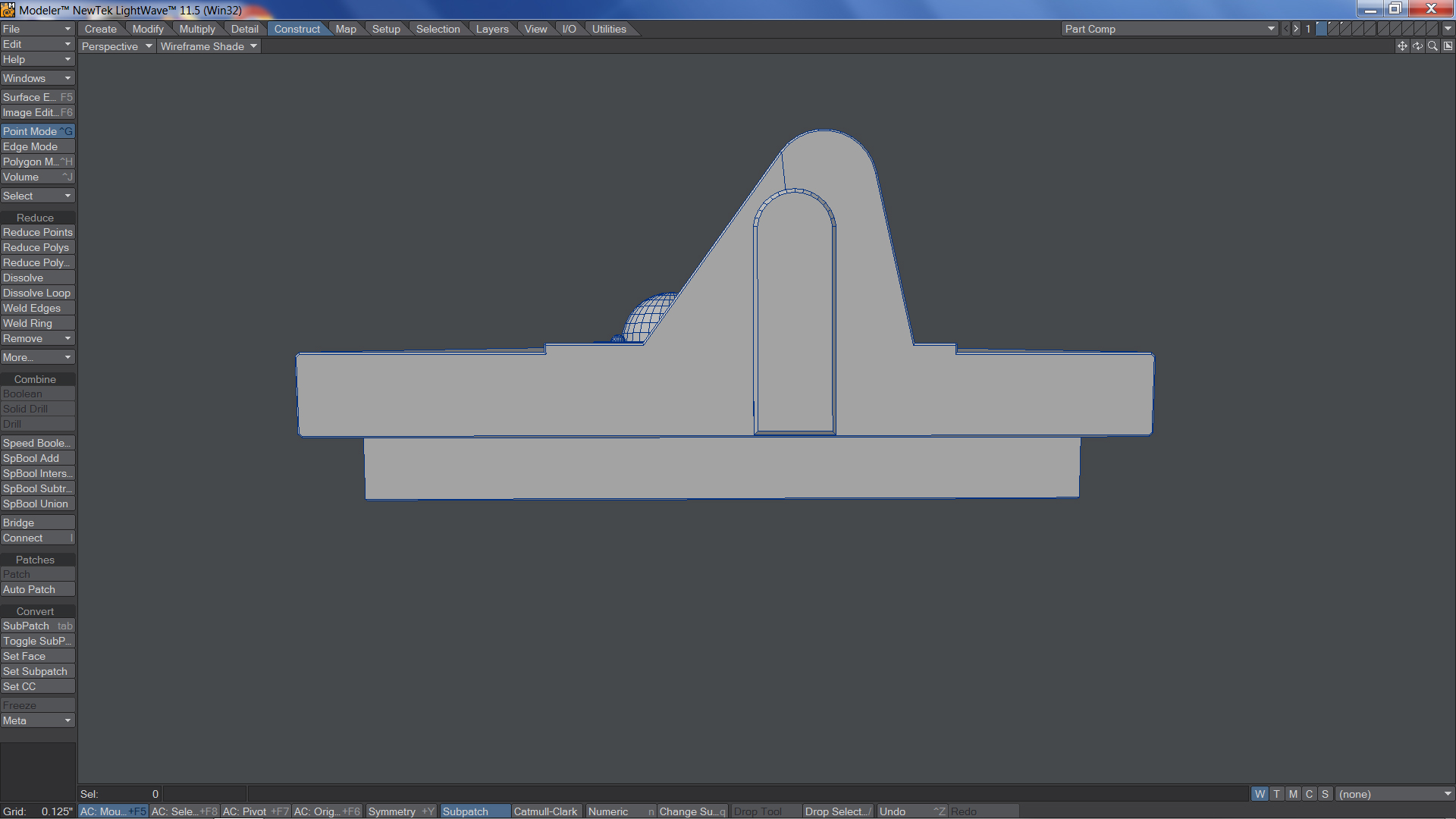The height and width of the screenshot is (819, 1456).
Task: Select layer 1 foreground button
Action: (1322, 29)
